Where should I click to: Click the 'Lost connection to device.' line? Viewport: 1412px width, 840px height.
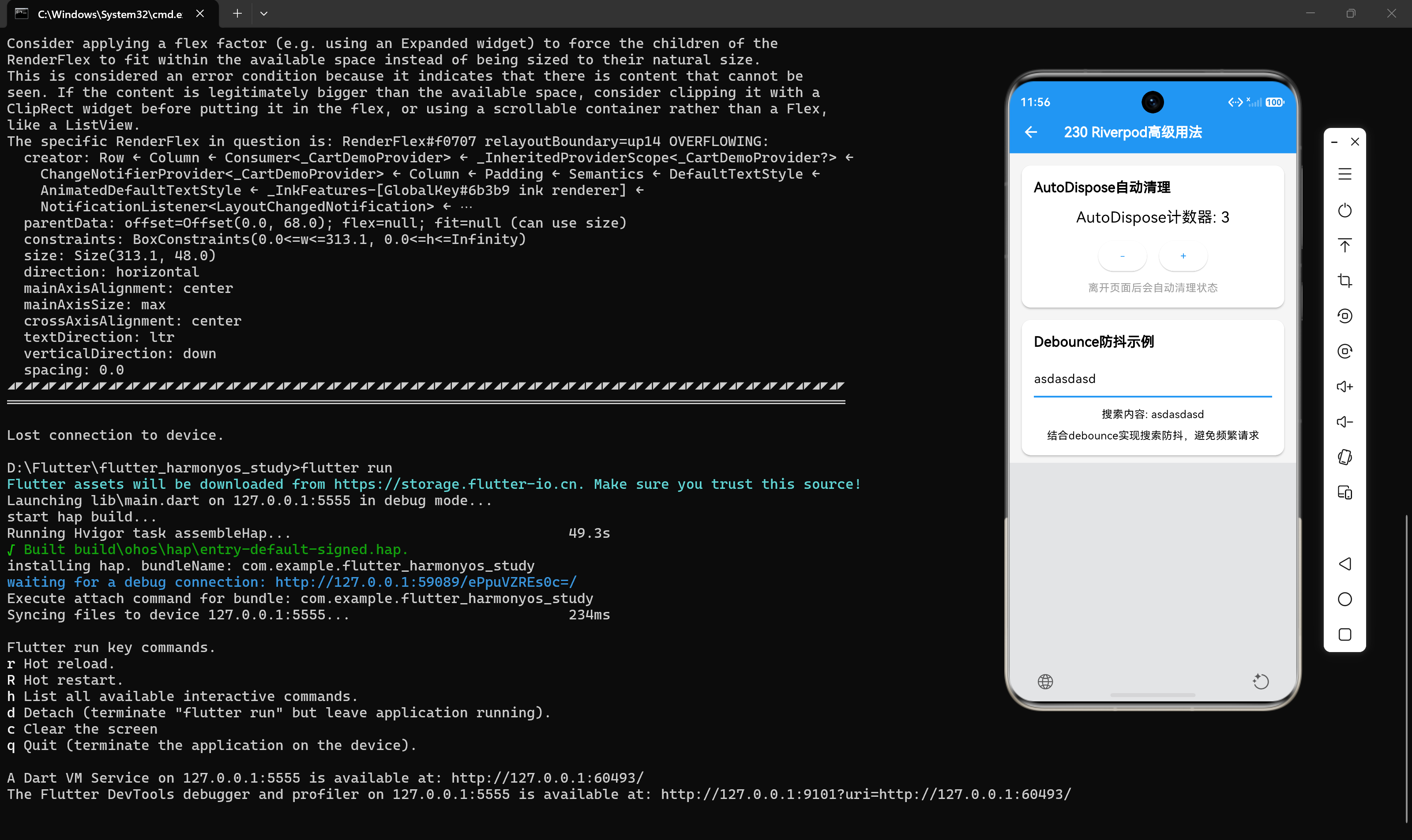coord(116,435)
